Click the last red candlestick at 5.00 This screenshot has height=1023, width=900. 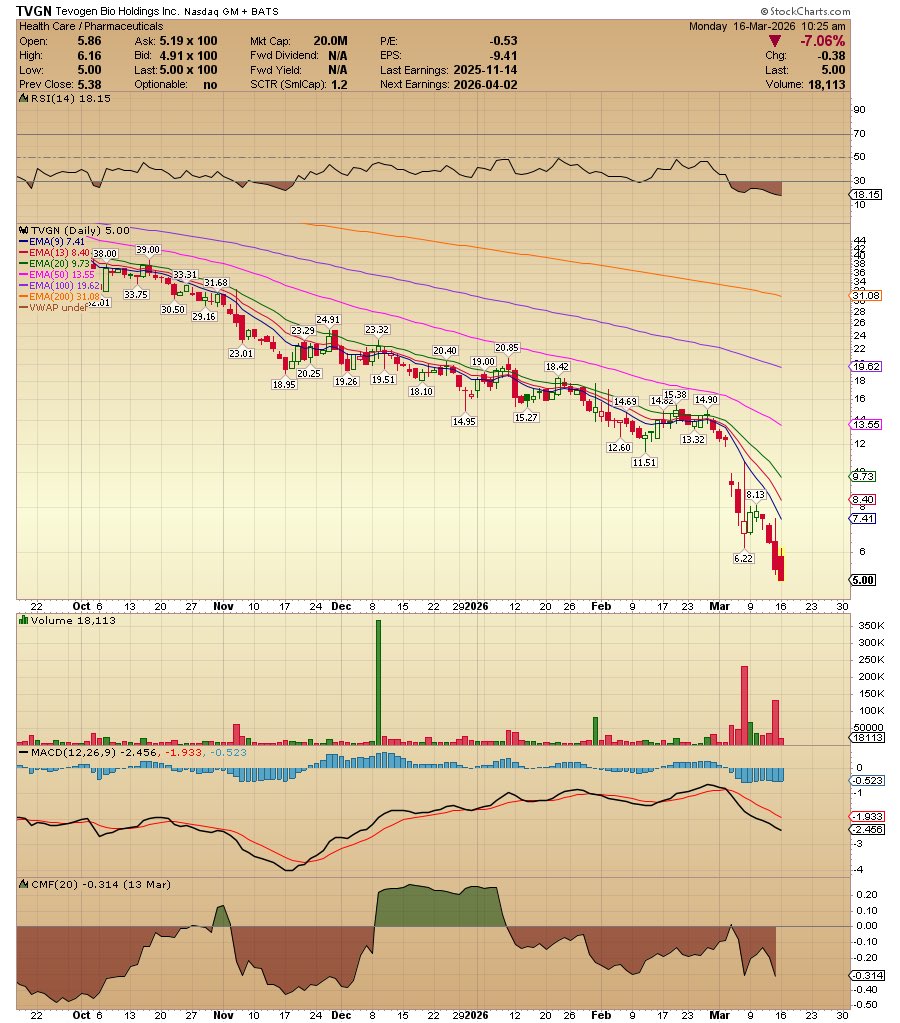(x=781, y=568)
